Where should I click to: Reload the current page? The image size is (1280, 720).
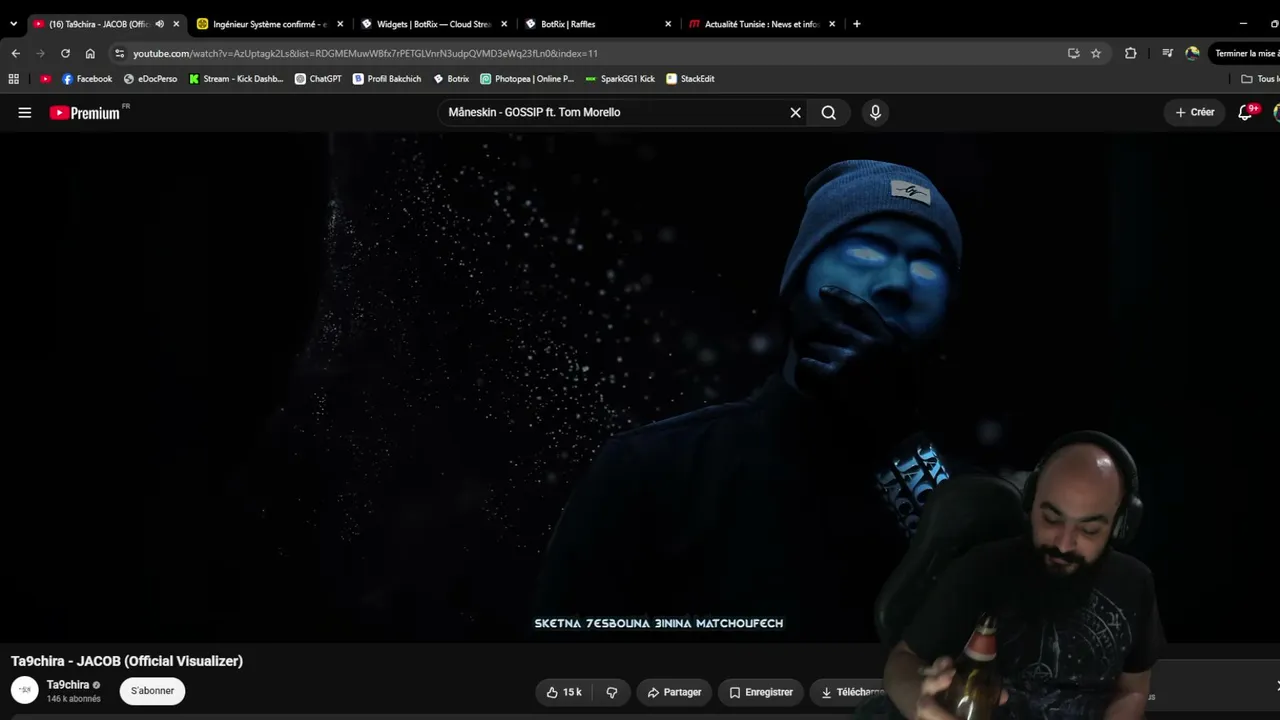point(65,53)
